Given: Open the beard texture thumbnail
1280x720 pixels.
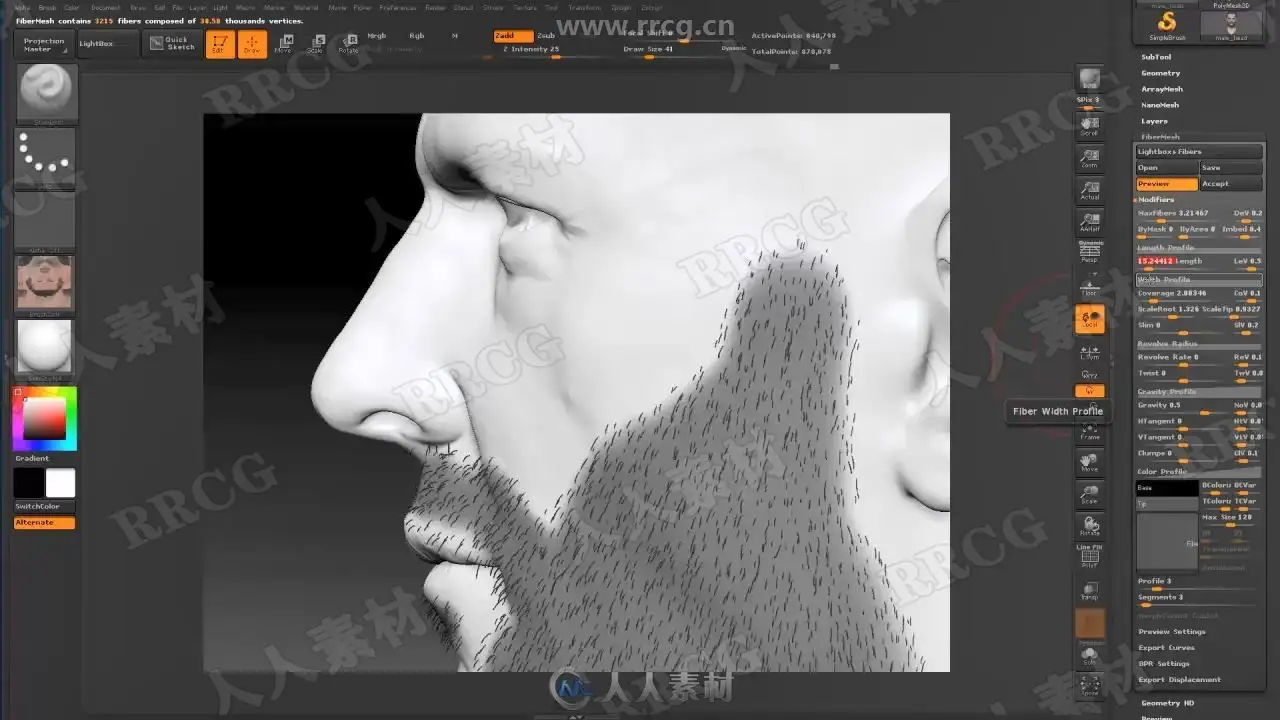Looking at the screenshot, I should pyautogui.click(x=47, y=286).
